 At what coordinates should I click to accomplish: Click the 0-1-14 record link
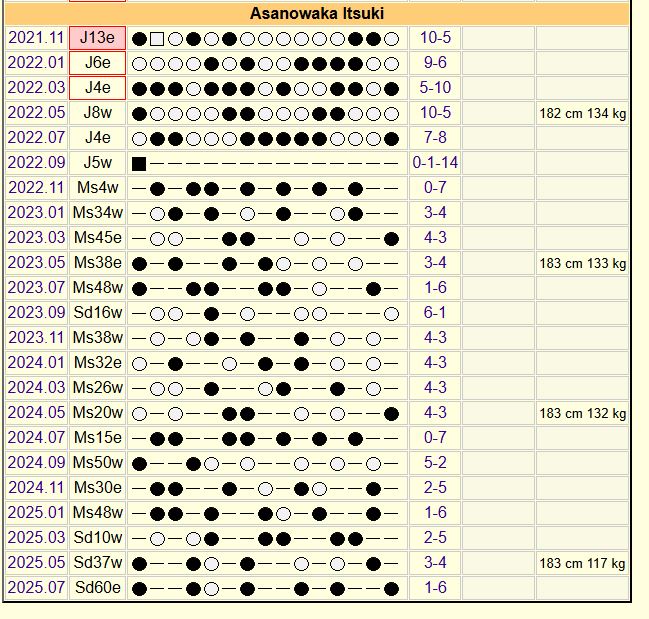pos(435,163)
